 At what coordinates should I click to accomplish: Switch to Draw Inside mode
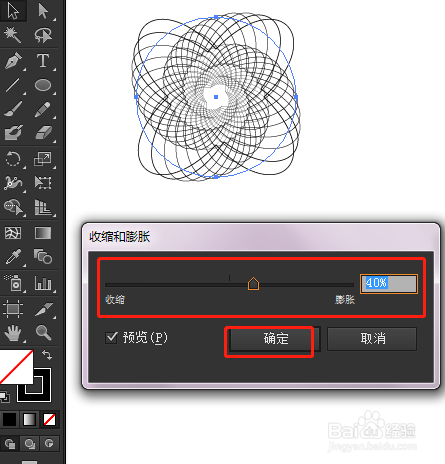(49, 443)
